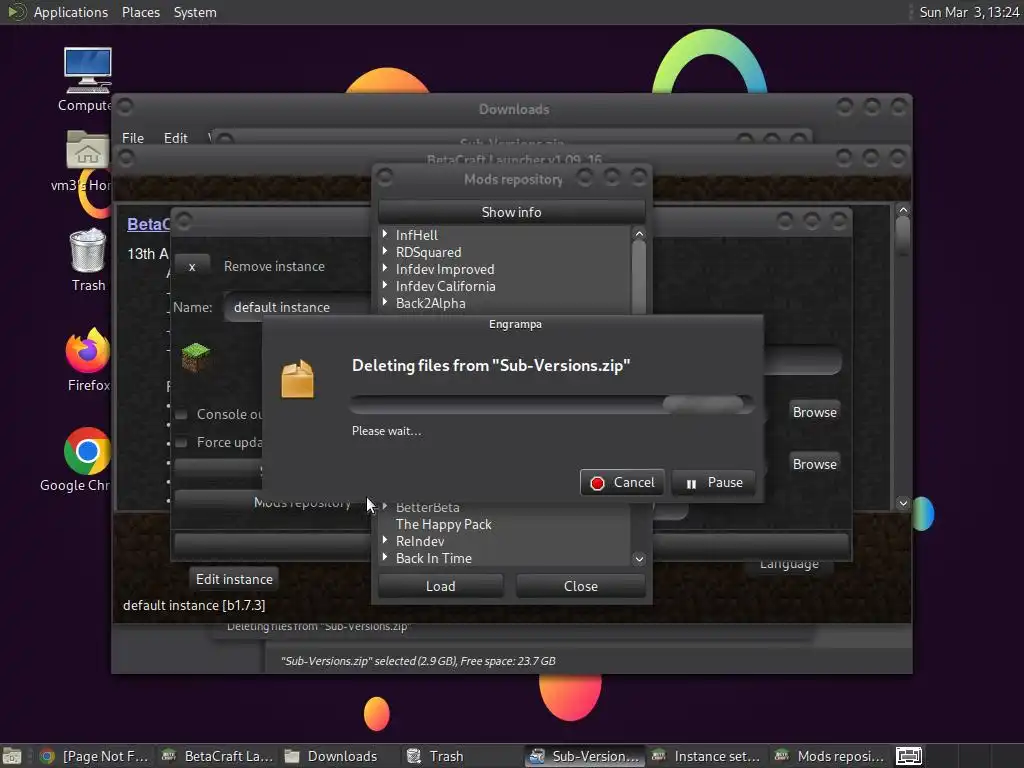Open the Trash desktop icon

click(x=88, y=250)
